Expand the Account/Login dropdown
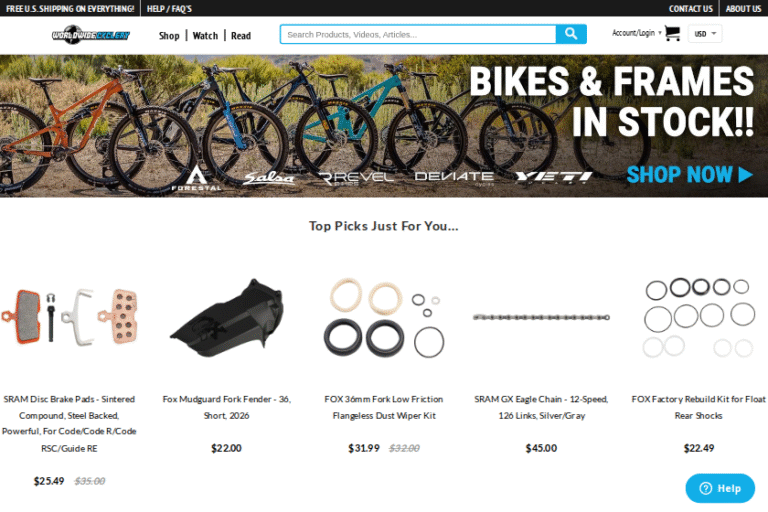768x512 pixels. pyautogui.click(x=636, y=33)
